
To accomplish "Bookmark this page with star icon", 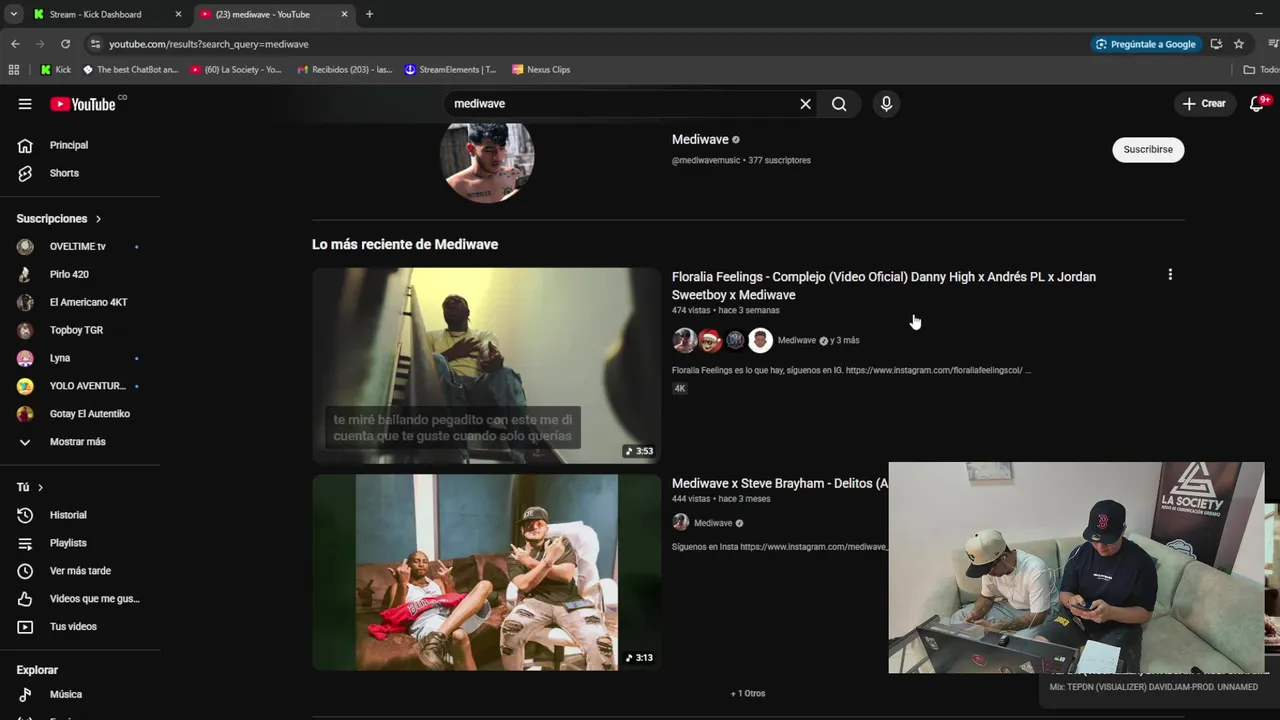I will tap(1239, 44).
